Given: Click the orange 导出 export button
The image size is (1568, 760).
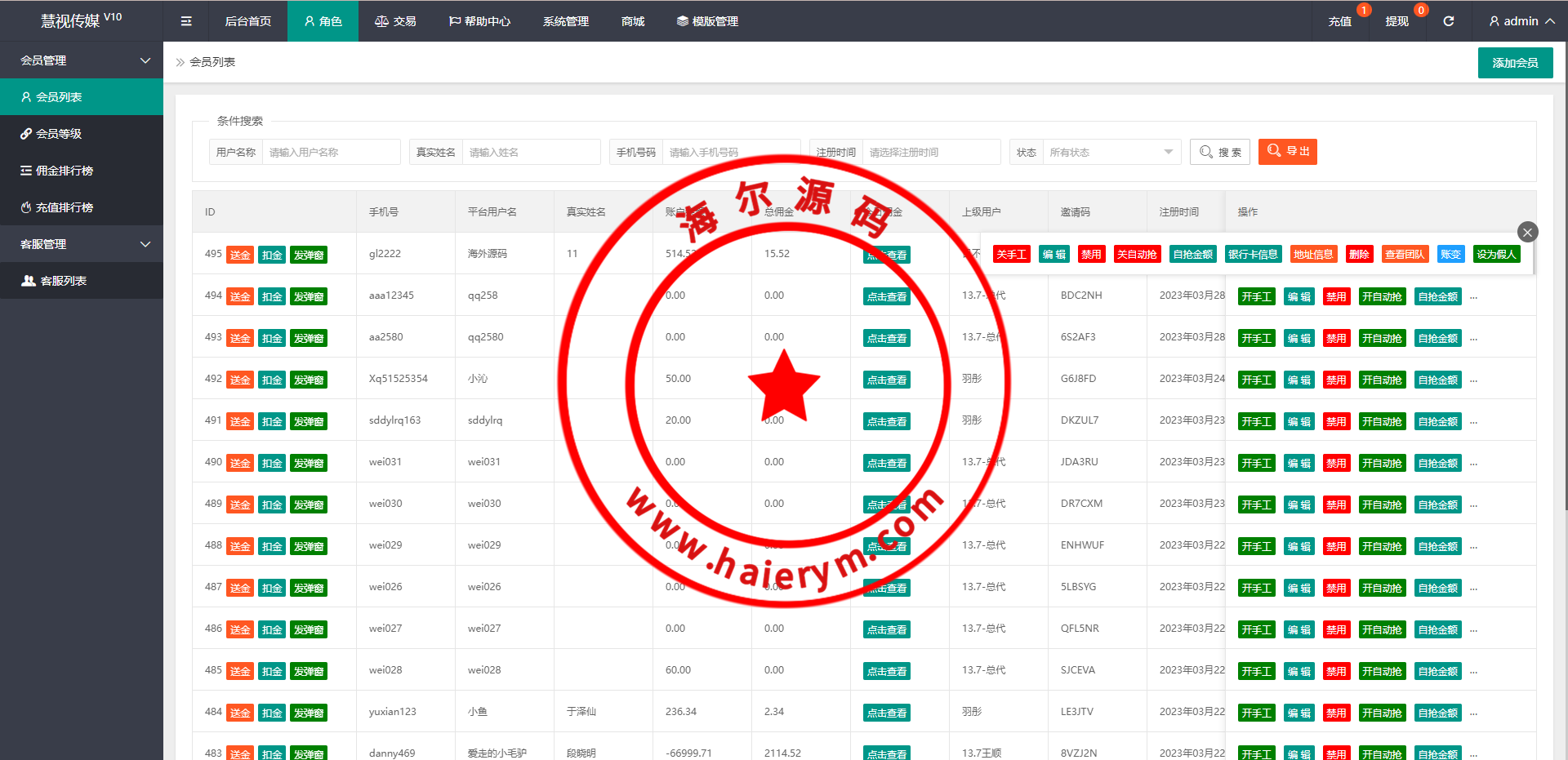Looking at the screenshot, I should pyautogui.click(x=1287, y=152).
